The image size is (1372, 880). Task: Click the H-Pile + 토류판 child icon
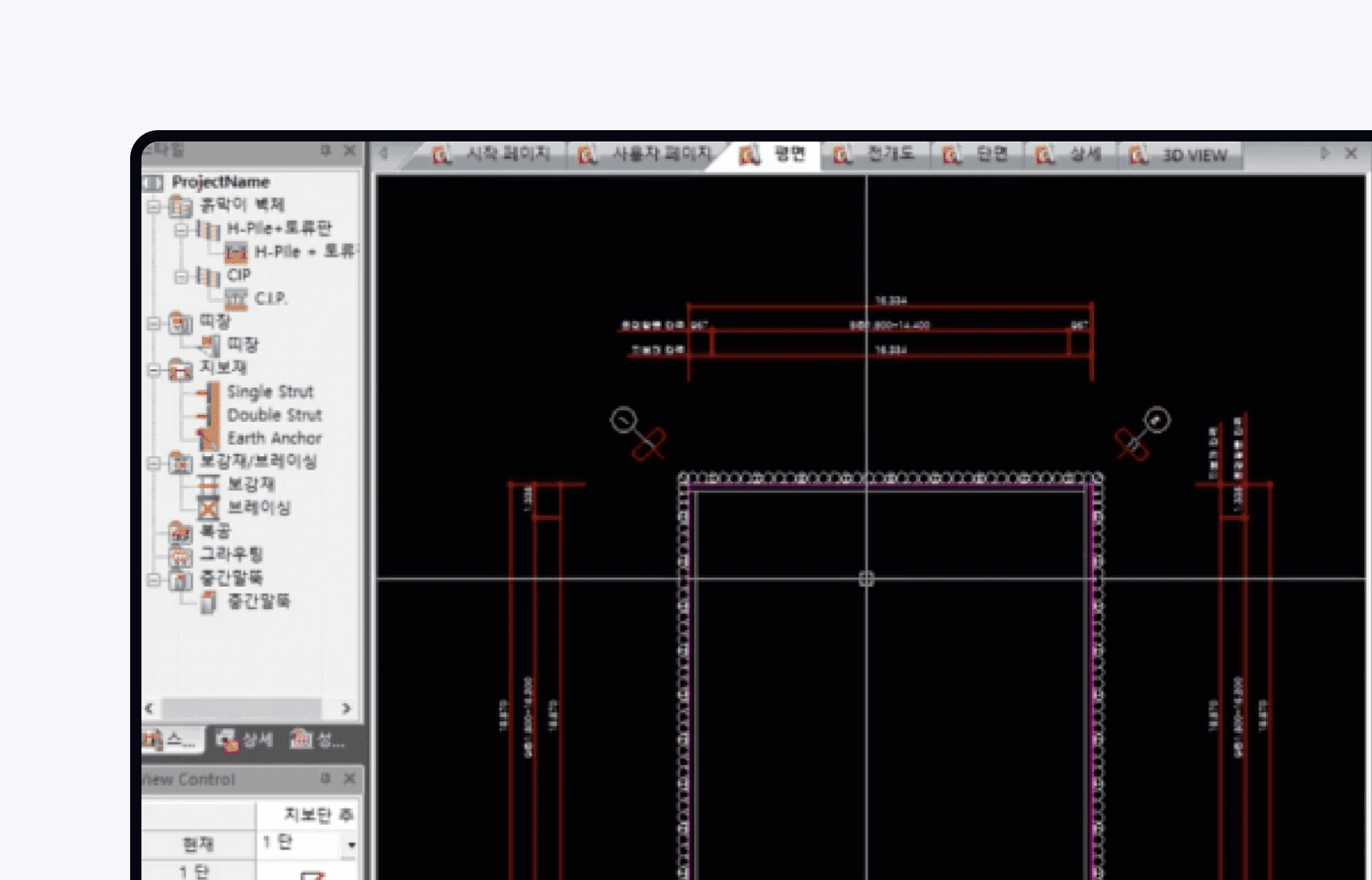click(236, 252)
